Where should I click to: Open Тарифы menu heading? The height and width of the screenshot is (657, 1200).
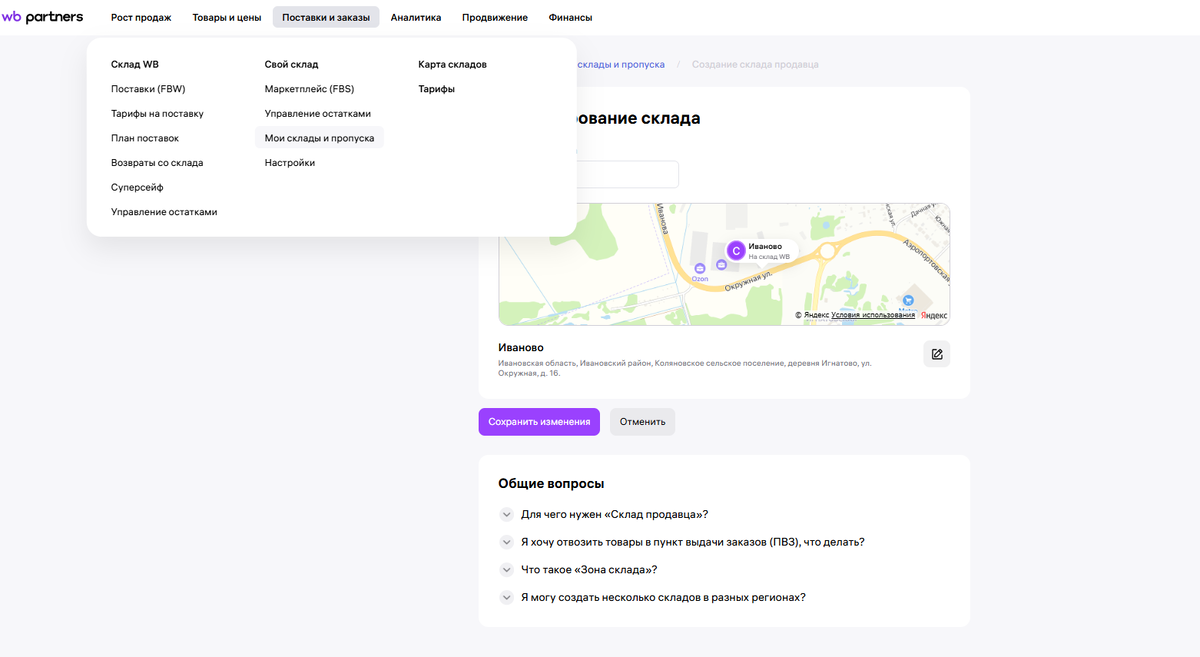(x=436, y=89)
